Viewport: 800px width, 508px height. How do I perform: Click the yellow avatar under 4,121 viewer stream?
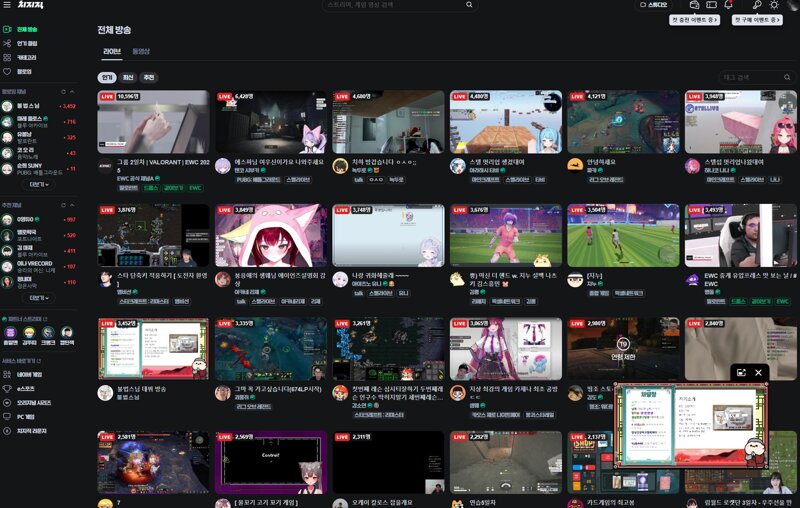coord(575,166)
